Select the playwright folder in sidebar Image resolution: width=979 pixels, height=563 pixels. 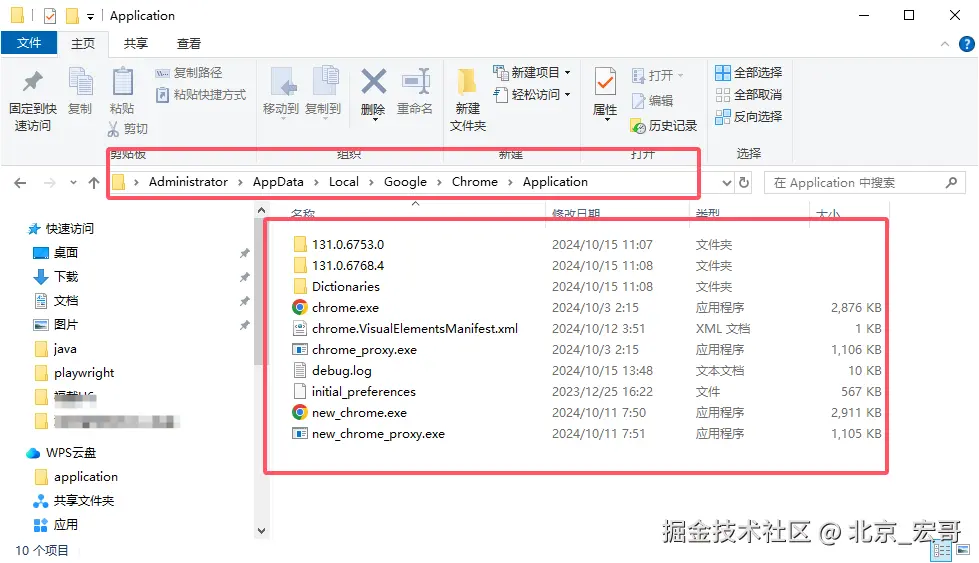74,373
